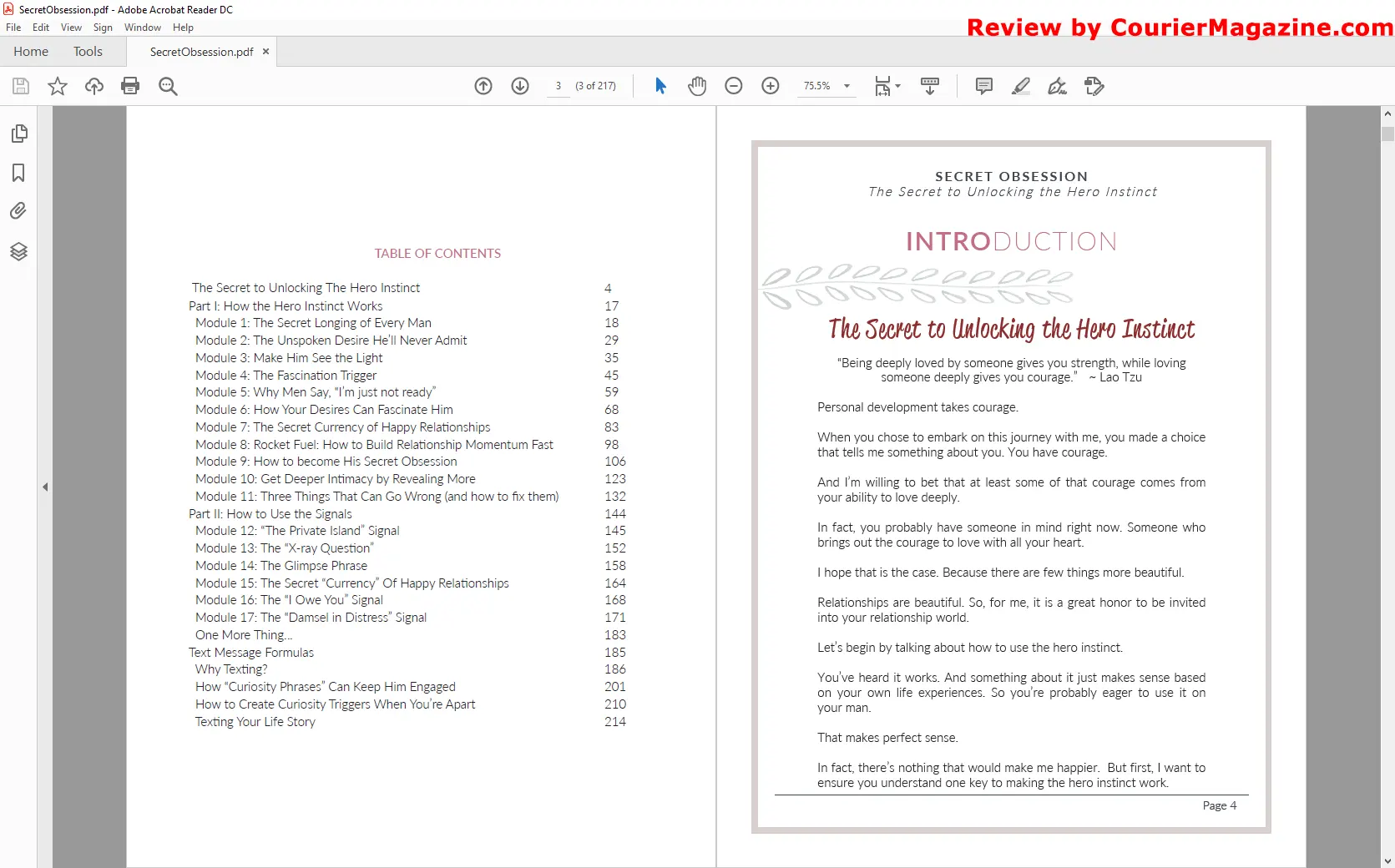Open the Help menu

coord(183,28)
